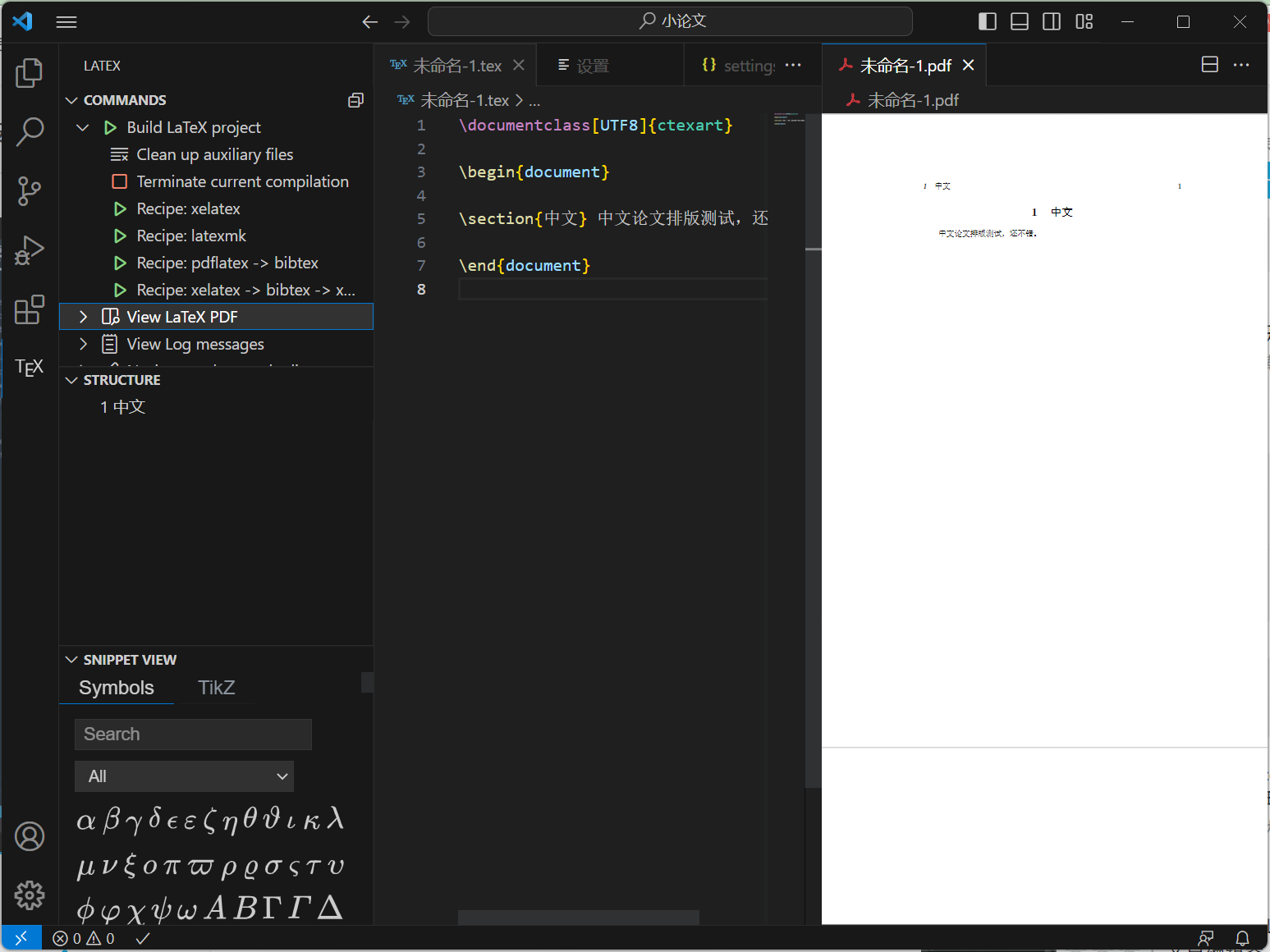This screenshot has width=1270, height=952.
Task: Open the Manage gear menu
Action: tap(30, 895)
